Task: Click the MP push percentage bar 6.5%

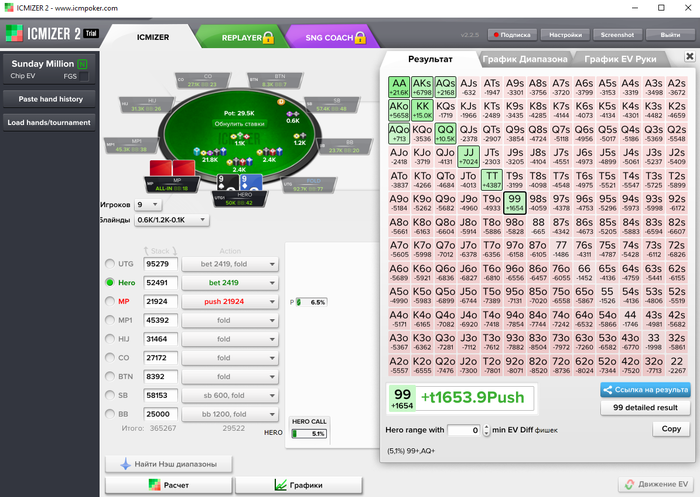Action: [x=311, y=302]
